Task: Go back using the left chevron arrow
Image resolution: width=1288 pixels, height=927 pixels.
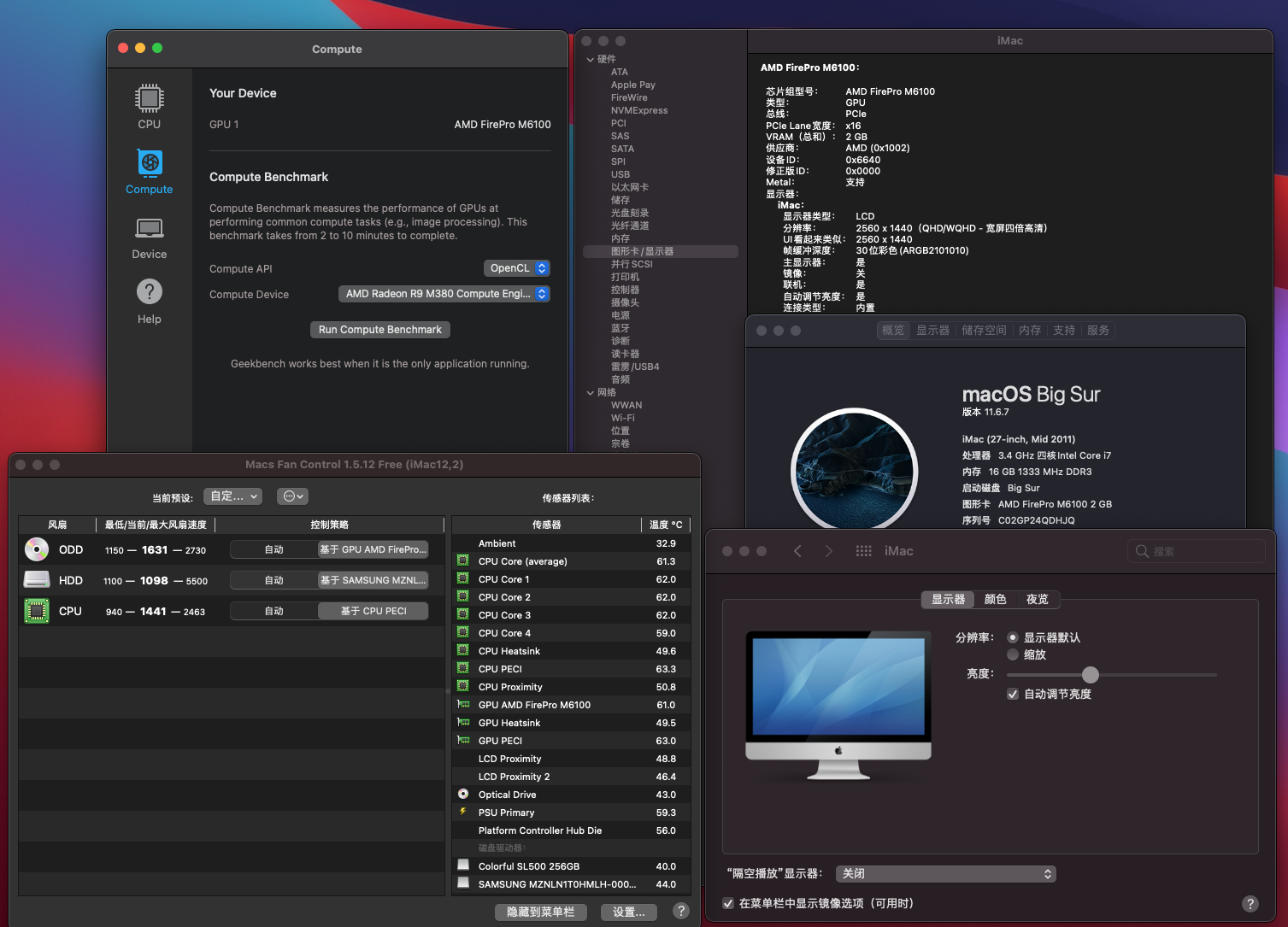Action: pyautogui.click(x=797, y=551)
